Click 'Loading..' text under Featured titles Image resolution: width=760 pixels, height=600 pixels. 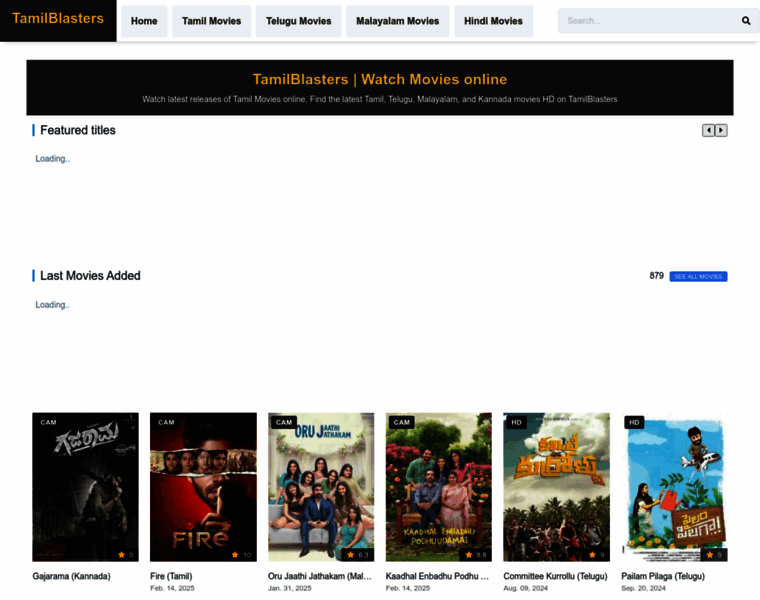pyautogui.click(x=52, y=159)
